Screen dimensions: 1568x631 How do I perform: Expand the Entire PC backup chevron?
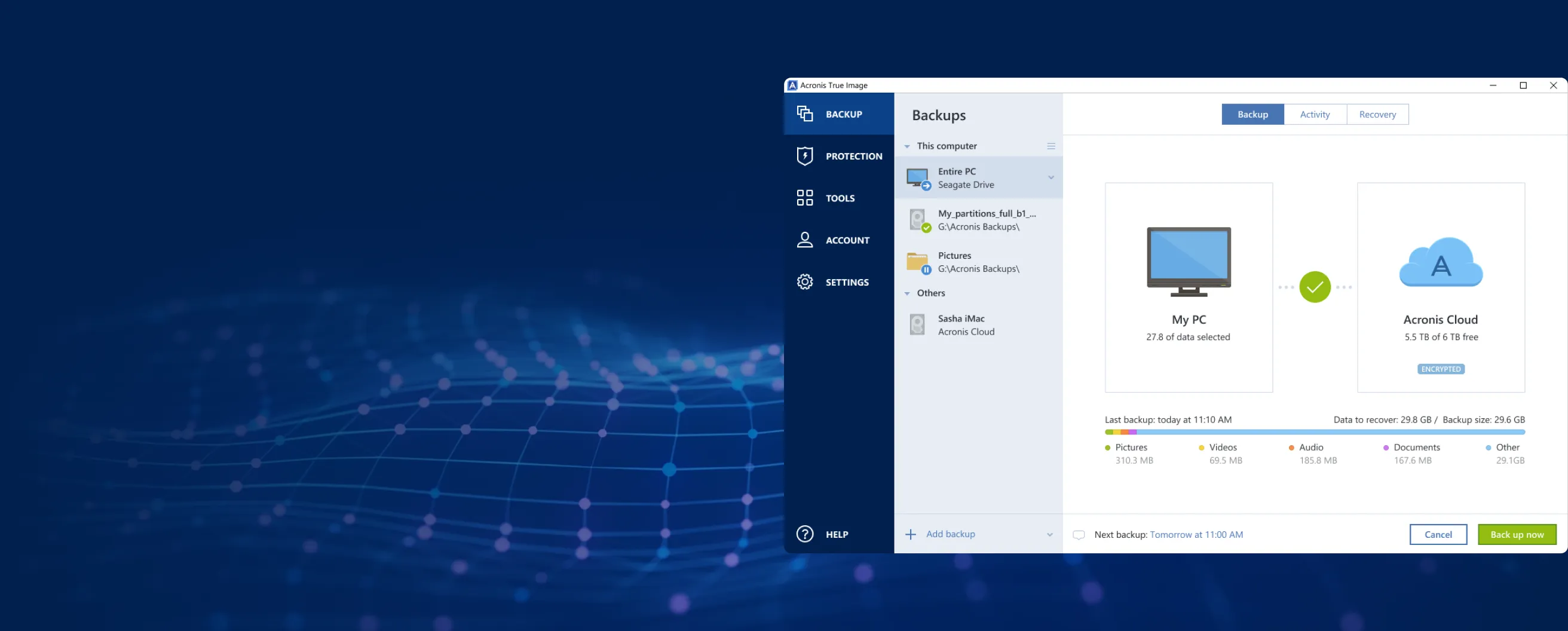click(x=1051, y=177)
